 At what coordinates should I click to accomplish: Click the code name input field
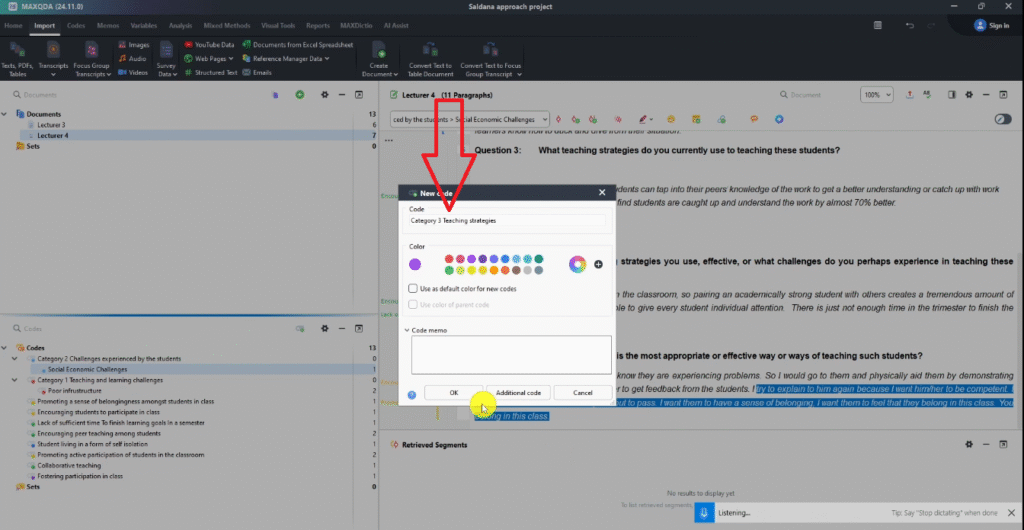tap(507, 220)
